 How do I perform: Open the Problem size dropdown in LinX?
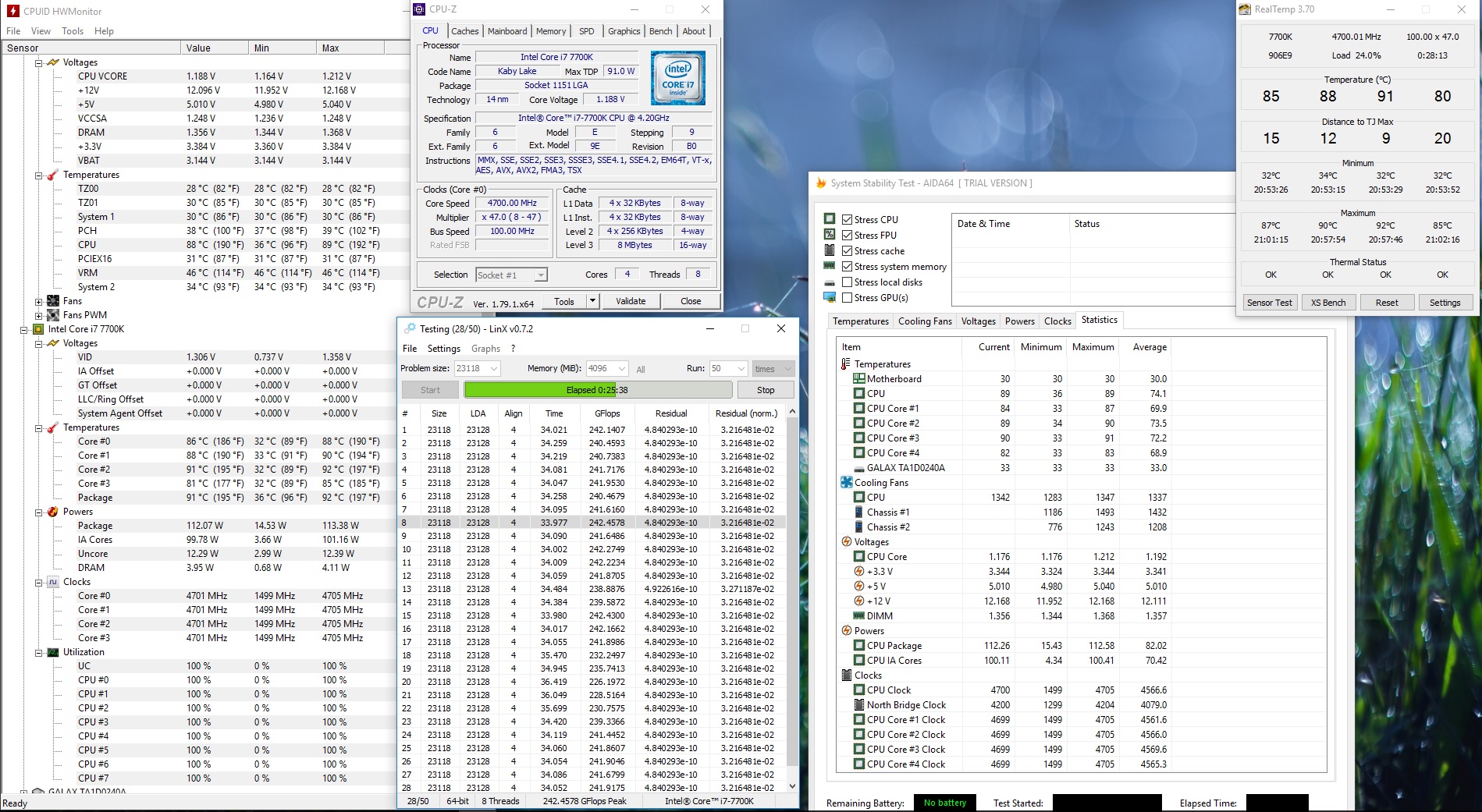point(494,369)
